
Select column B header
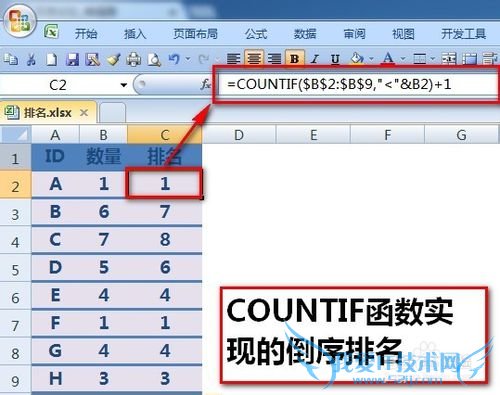[103, 135]
